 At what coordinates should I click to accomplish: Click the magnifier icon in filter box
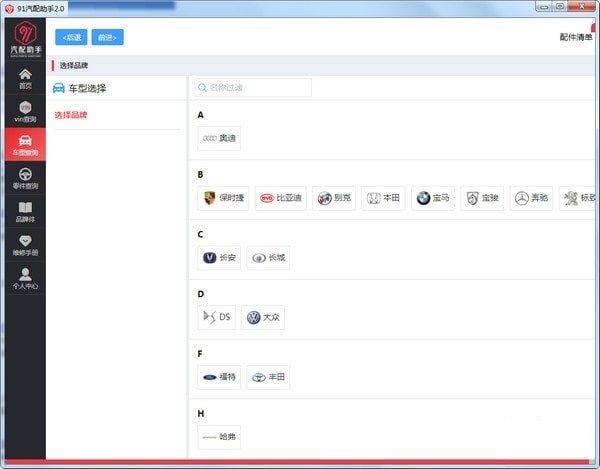pos(202,88)
